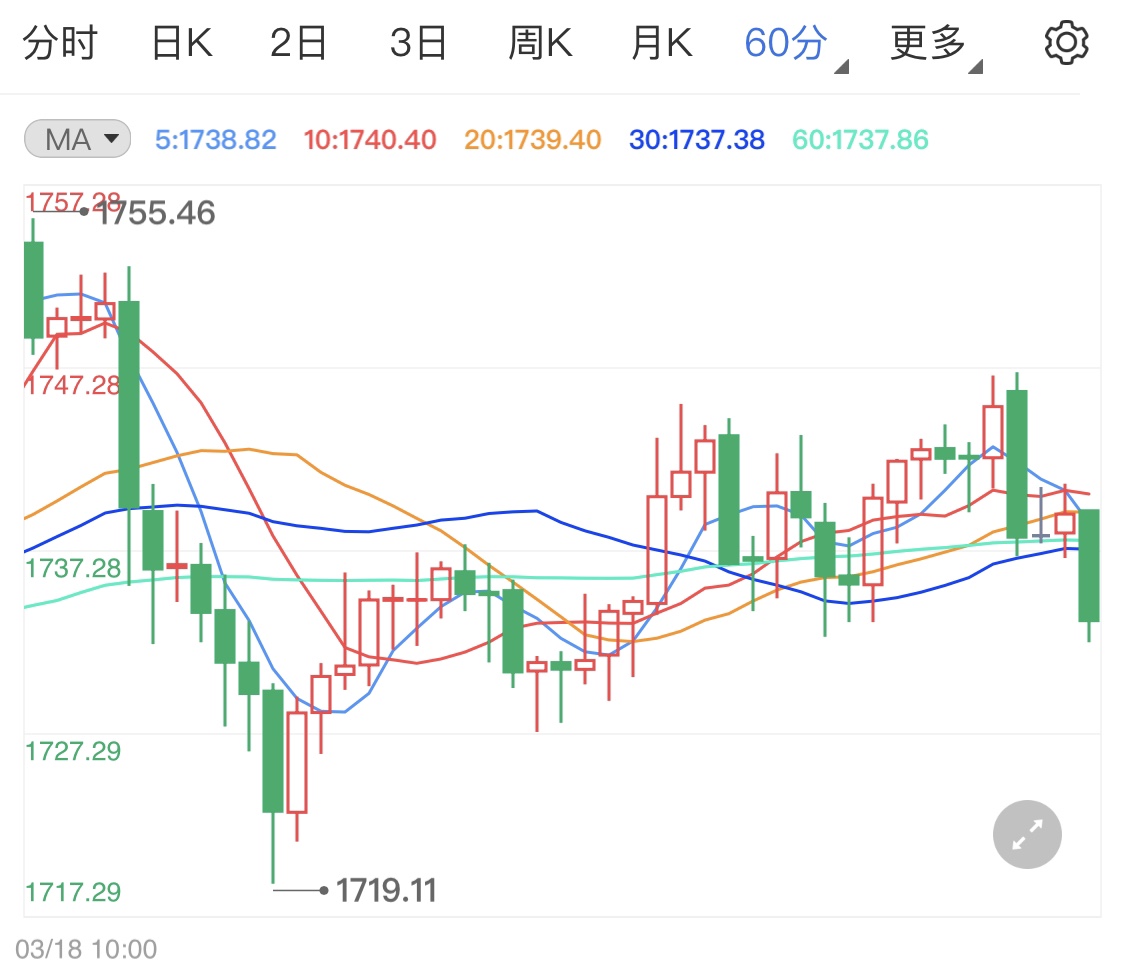This screenshot has width=1125, height=974.
Task: Click the MA30 value 30:1737.38
Action: (697, 140)
